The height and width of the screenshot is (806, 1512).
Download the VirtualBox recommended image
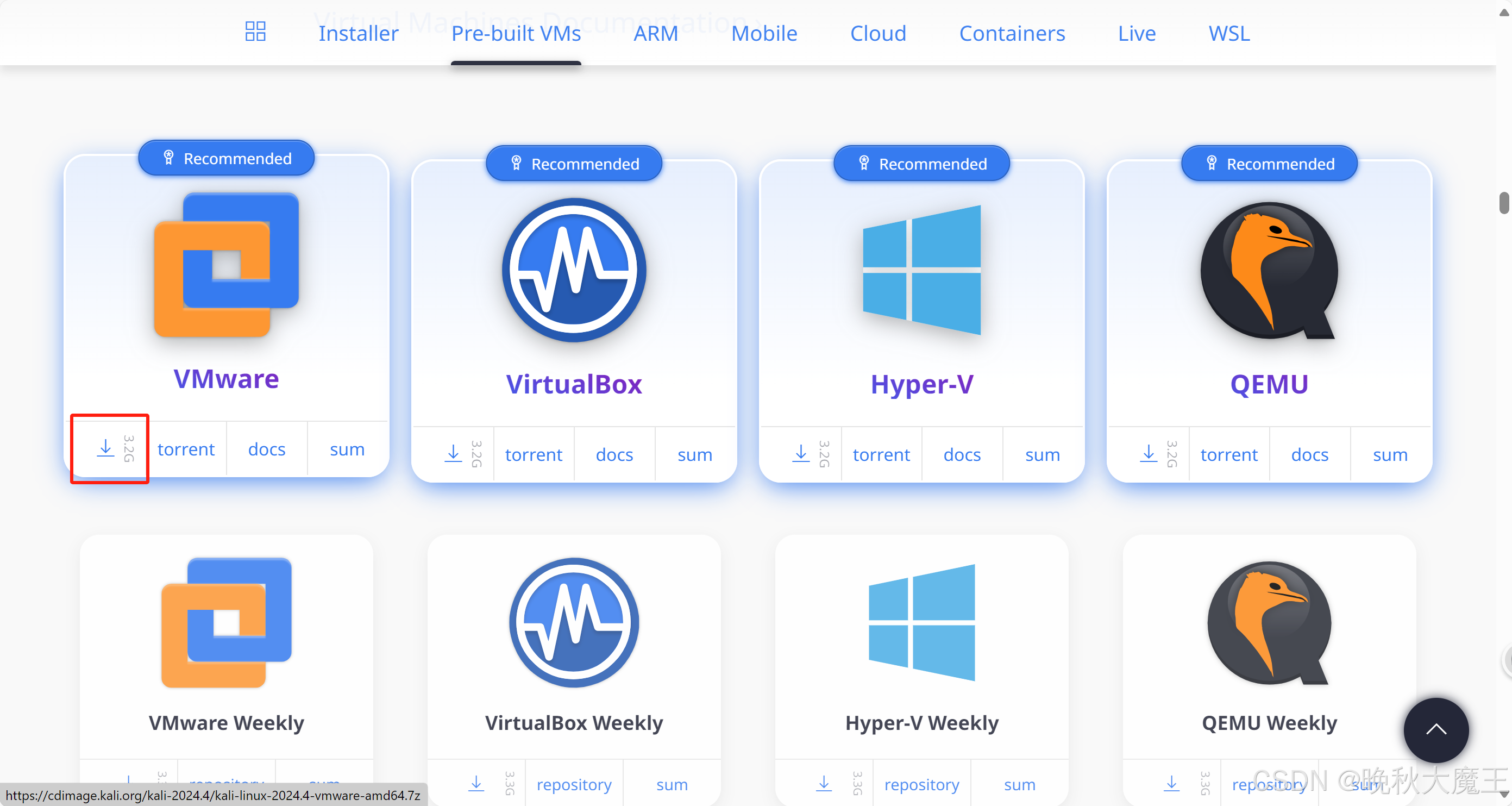pyautogui.click(x=453, y=454)
